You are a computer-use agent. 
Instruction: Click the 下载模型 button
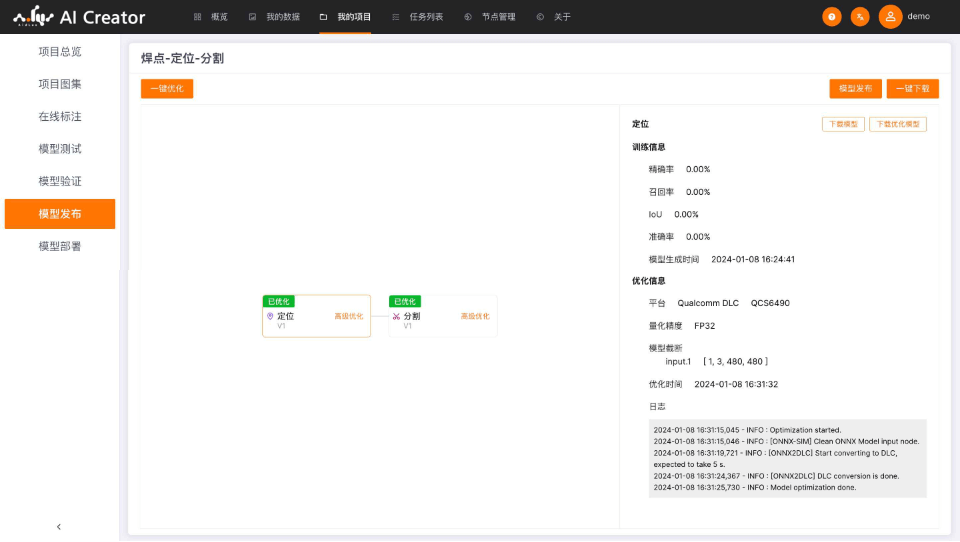pyautogui.click(x=842, y=124)
